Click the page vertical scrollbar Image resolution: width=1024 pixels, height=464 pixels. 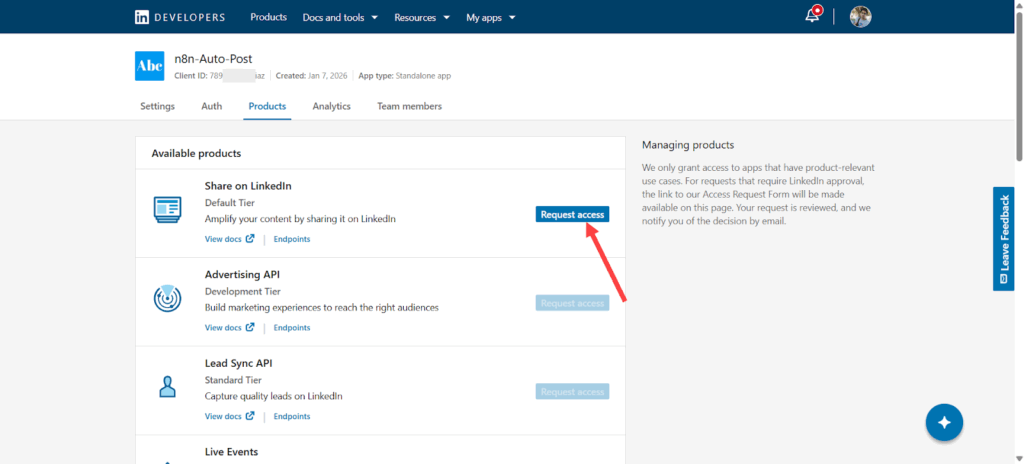[1018, 90]
